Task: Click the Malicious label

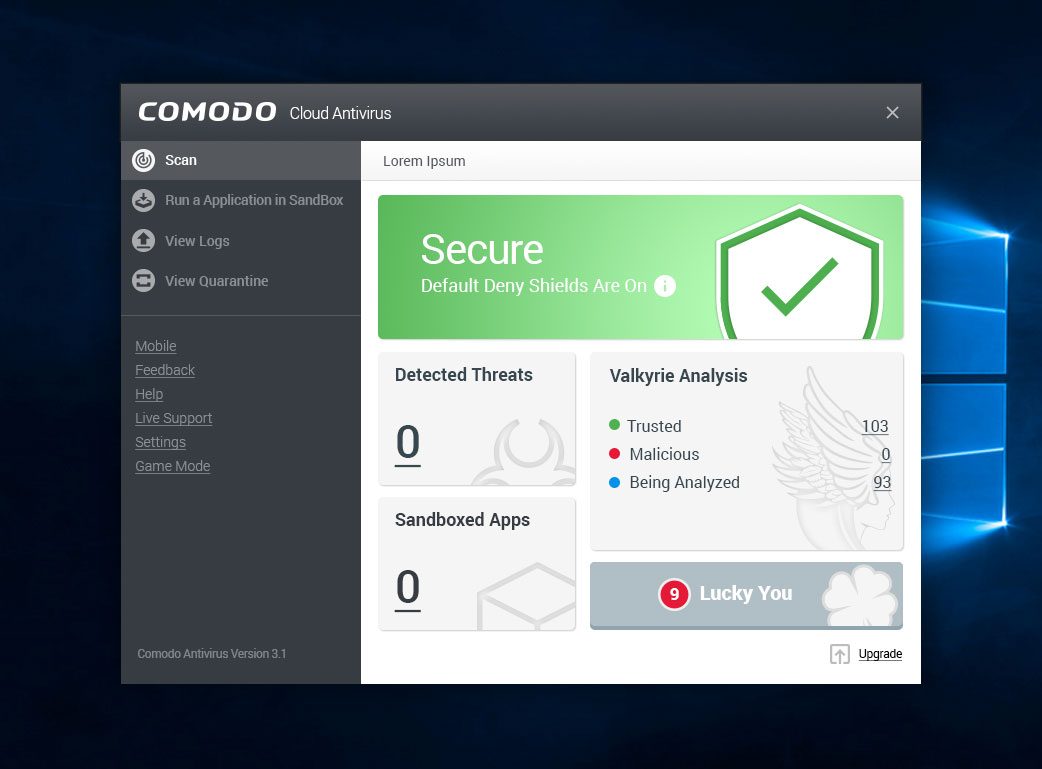Action: click(664, 454)
